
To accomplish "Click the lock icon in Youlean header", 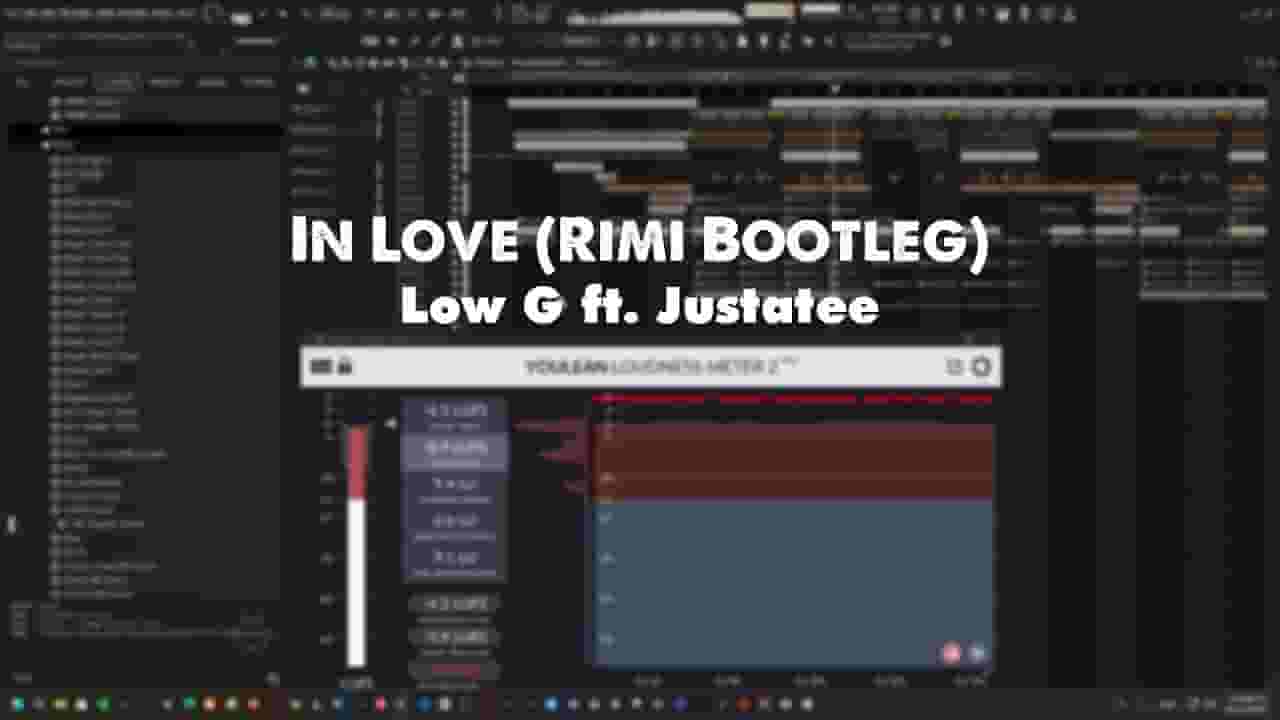I will [345, 367].
